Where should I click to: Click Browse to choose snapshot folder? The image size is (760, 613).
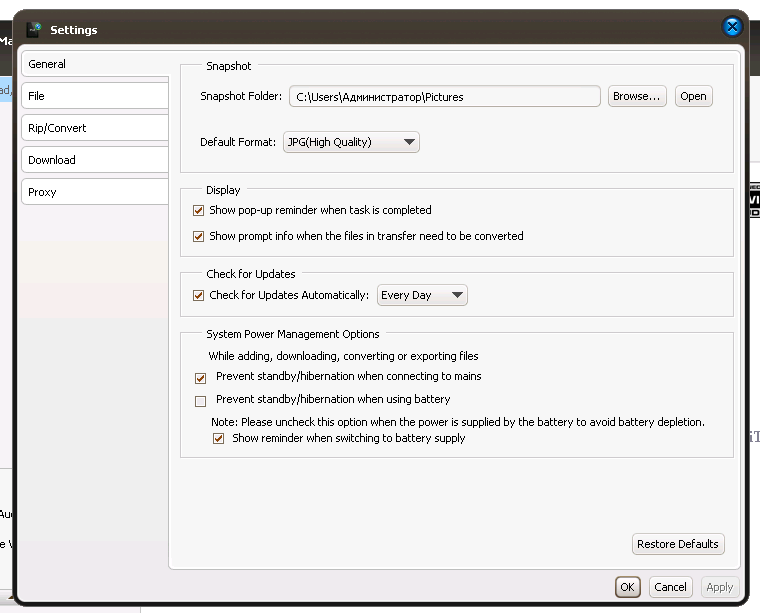pos(637,96)
